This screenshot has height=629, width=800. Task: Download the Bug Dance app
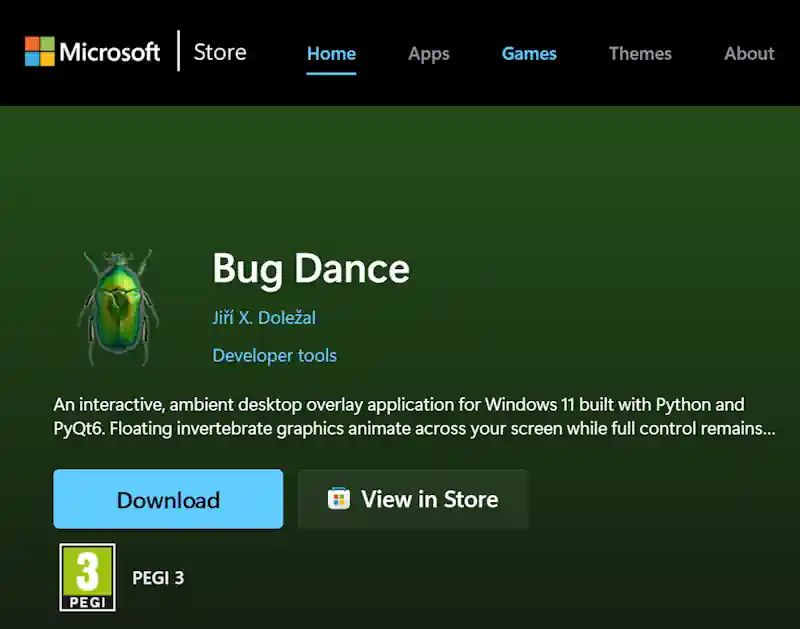(x=168, y=499)
